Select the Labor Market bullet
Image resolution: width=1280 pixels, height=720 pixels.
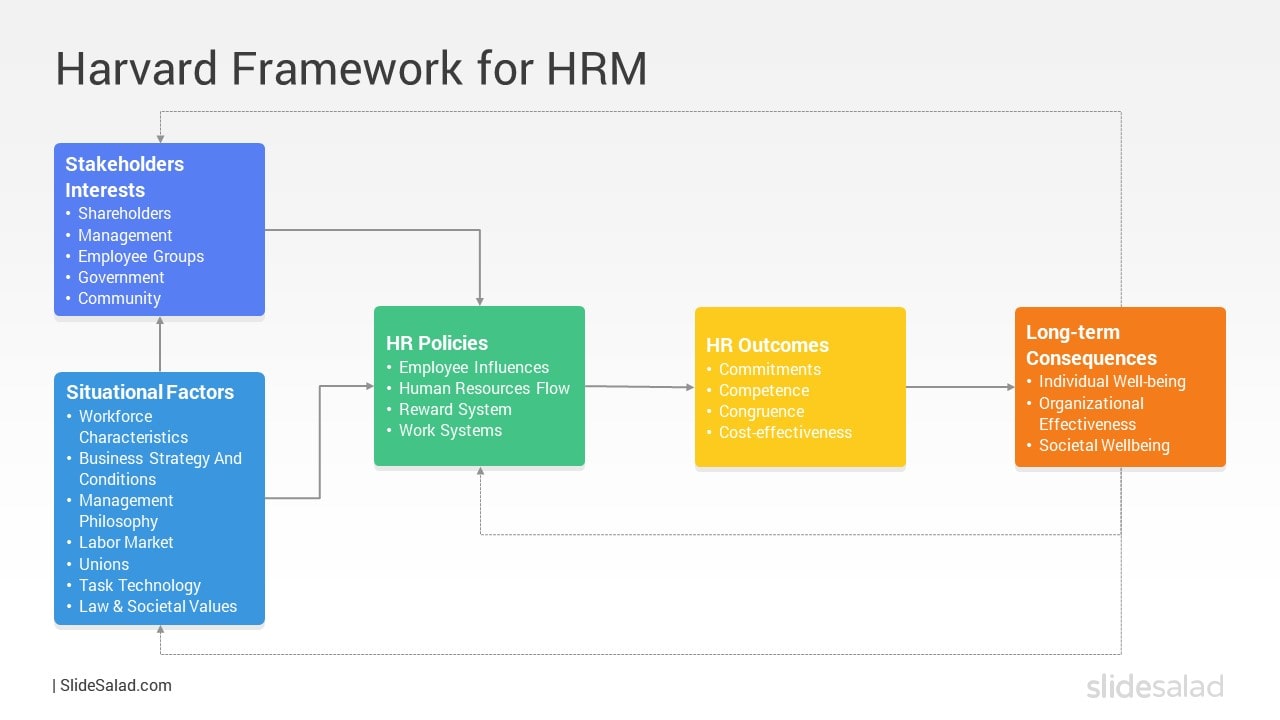coord(126,543)
